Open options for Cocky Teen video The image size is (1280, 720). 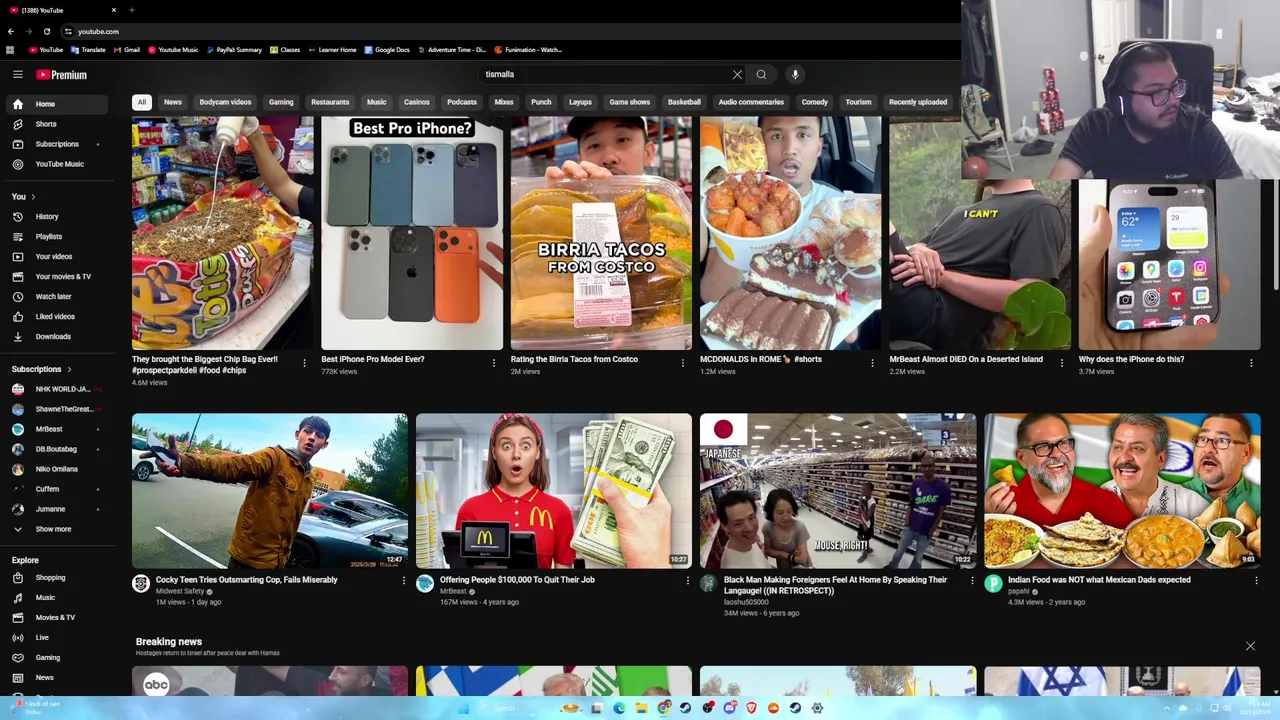(x=404, y=580)
